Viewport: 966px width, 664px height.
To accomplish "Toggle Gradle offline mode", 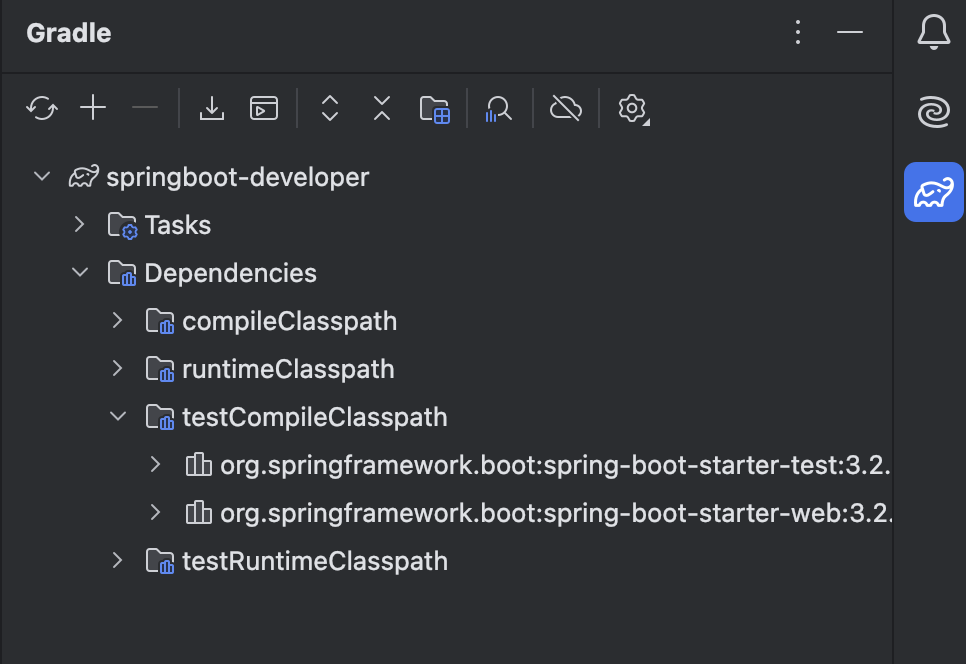I will (x=566, y=108).
